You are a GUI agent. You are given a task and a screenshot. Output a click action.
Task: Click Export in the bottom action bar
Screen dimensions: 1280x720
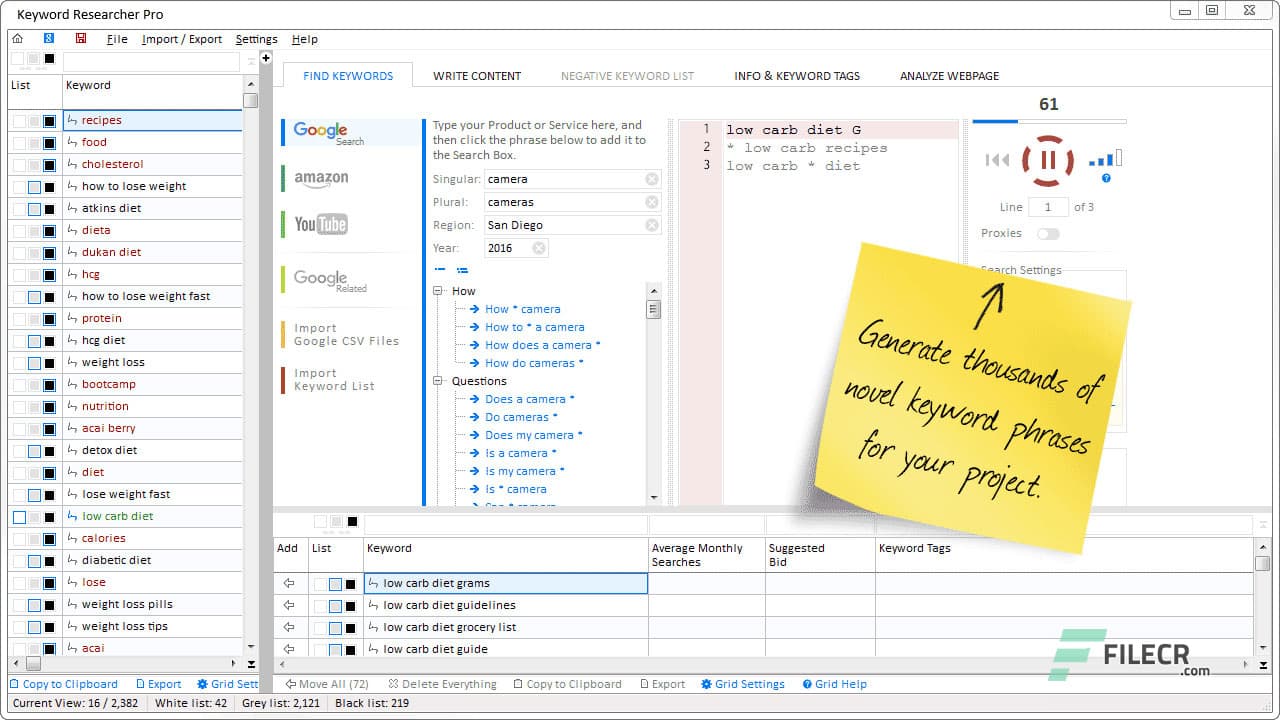(x=662, y=684)
